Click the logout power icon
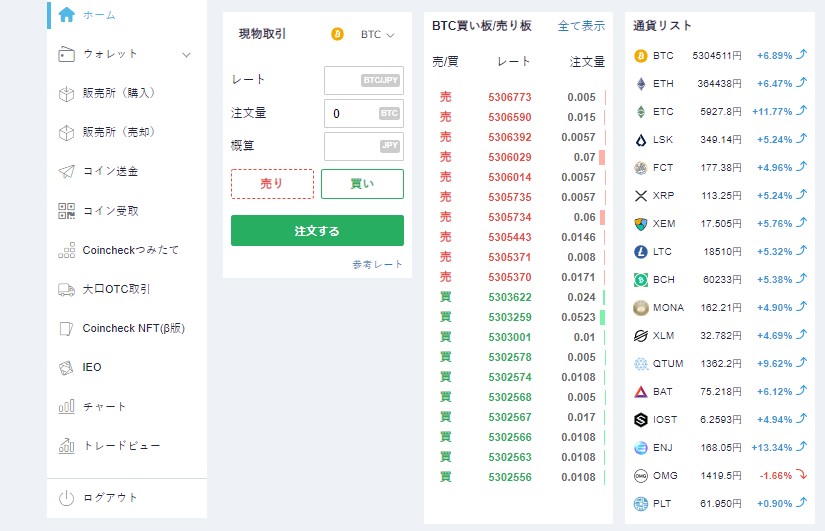The image size is (825, 531). [x=66, y=498]
